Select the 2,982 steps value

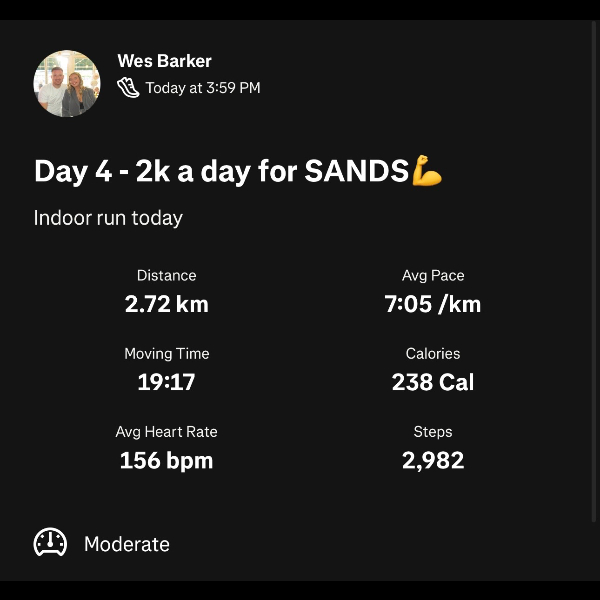coord(433,461)
